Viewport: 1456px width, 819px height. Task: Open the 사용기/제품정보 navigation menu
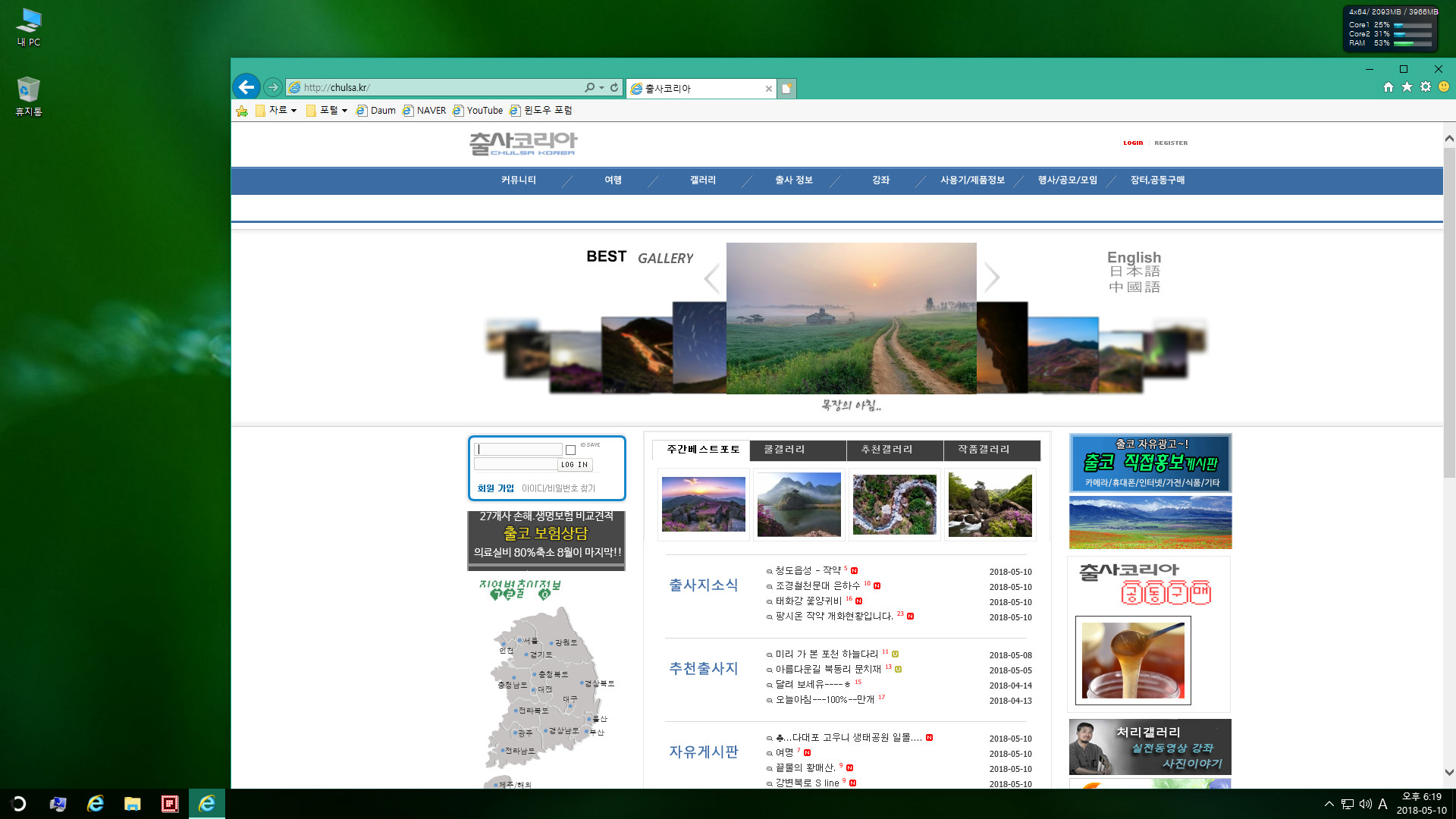[x=972, y=180]
